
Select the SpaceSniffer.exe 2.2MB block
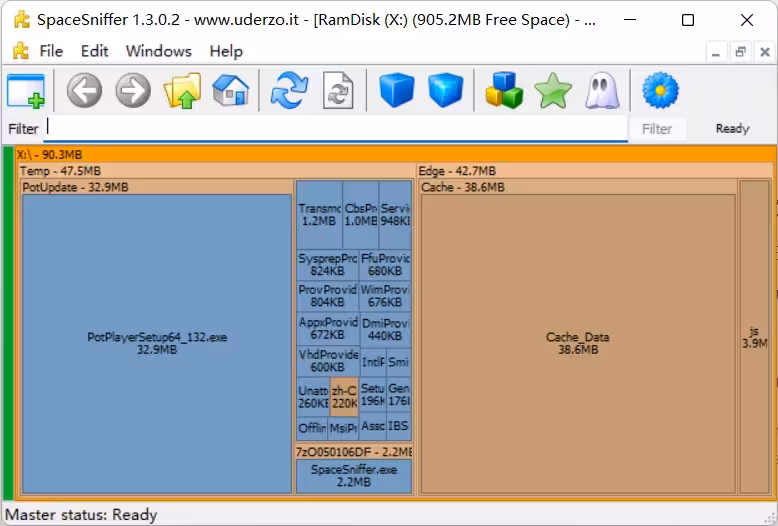click(x=354, y=476)
